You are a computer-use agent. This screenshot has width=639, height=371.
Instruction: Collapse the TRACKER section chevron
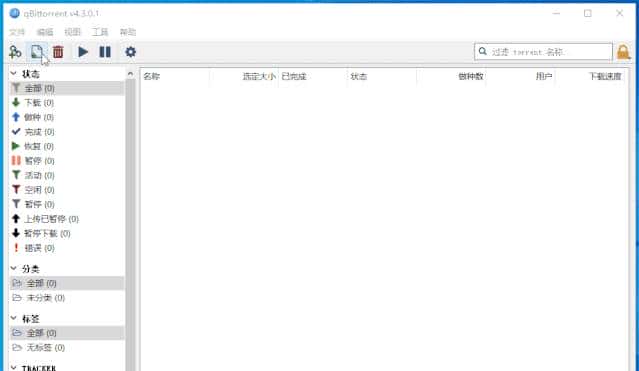tap(13, 367)
